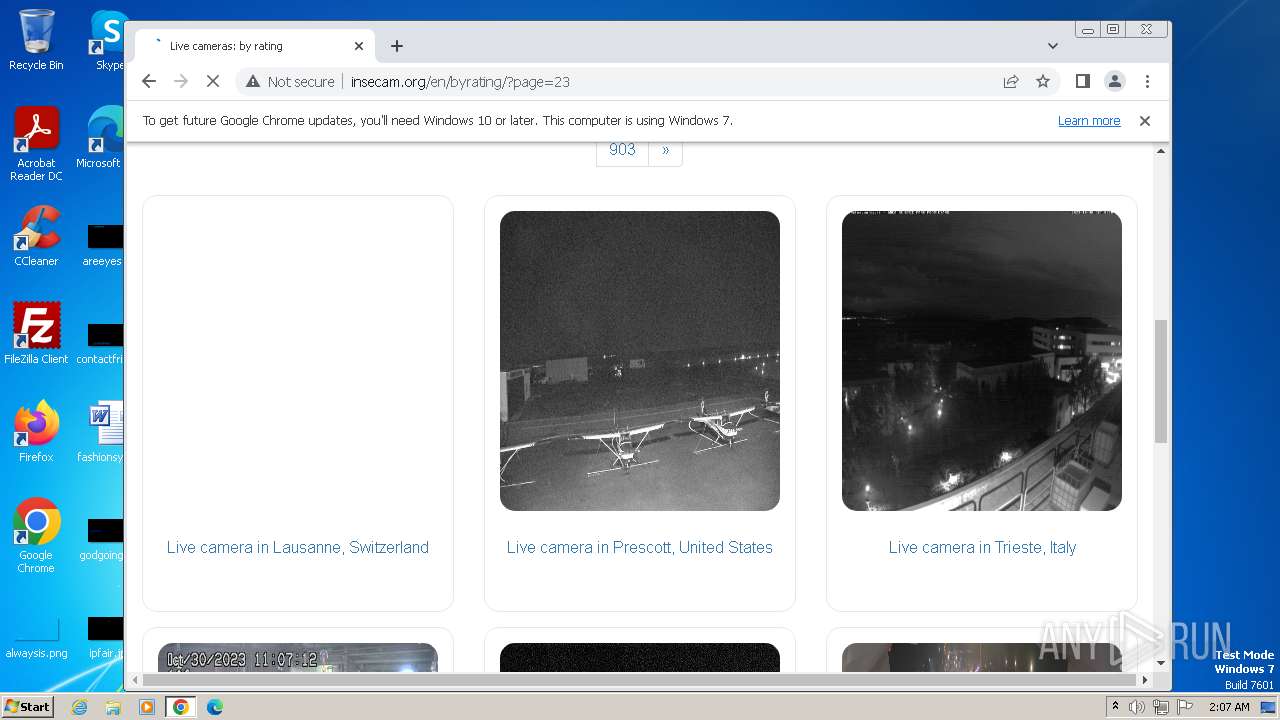Open Microsoft Edge from taskbar

point(215,707)
